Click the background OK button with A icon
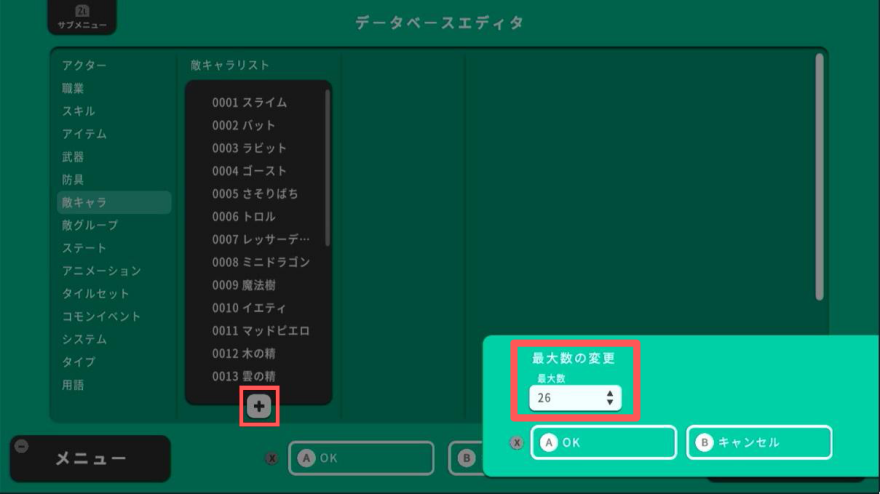The width and height of the screenshot is (880, 494). pyautogui.click(x=361, y=458)
